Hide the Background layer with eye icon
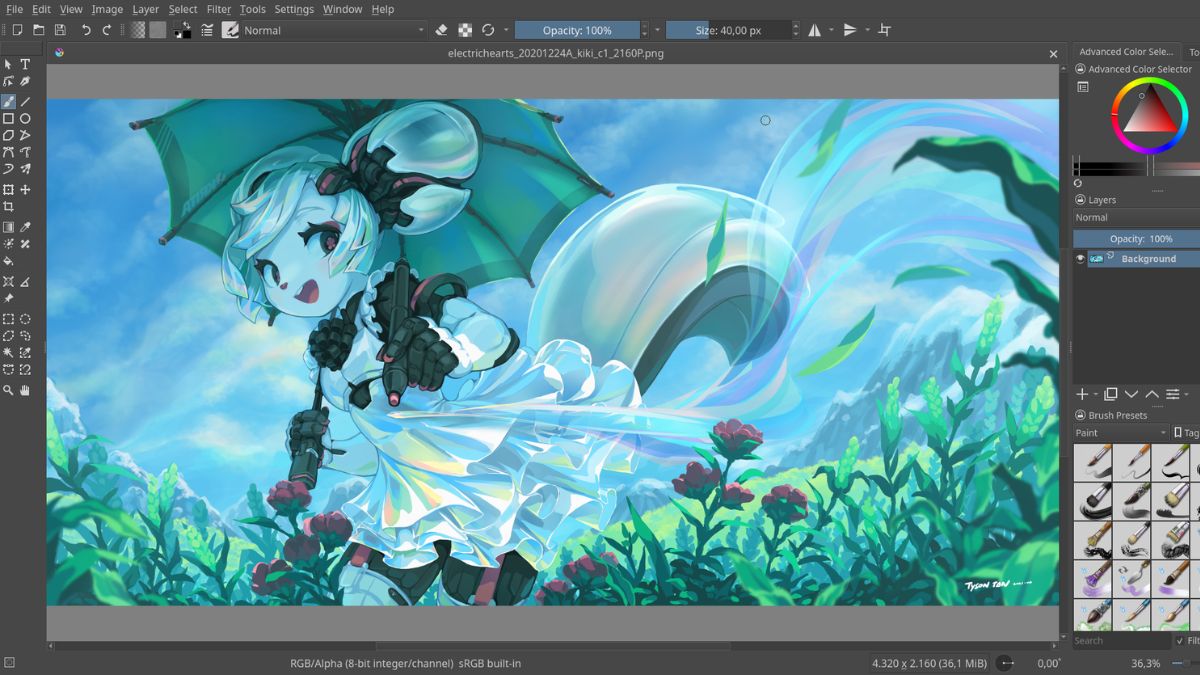 (x=1080, y=259)
